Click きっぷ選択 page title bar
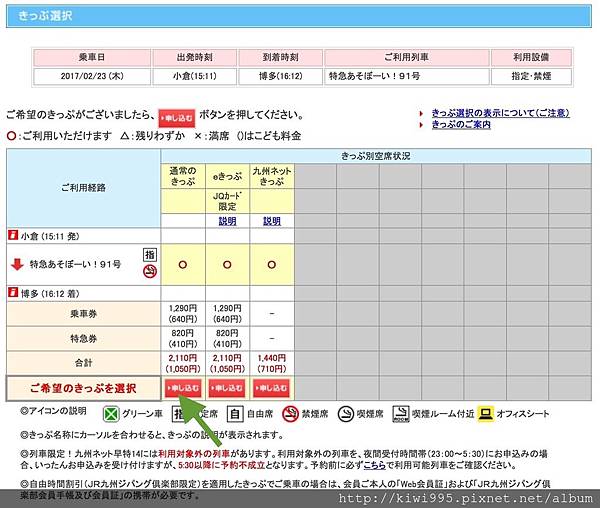Viewport: 600px width, 508px height. click(299, 16)
